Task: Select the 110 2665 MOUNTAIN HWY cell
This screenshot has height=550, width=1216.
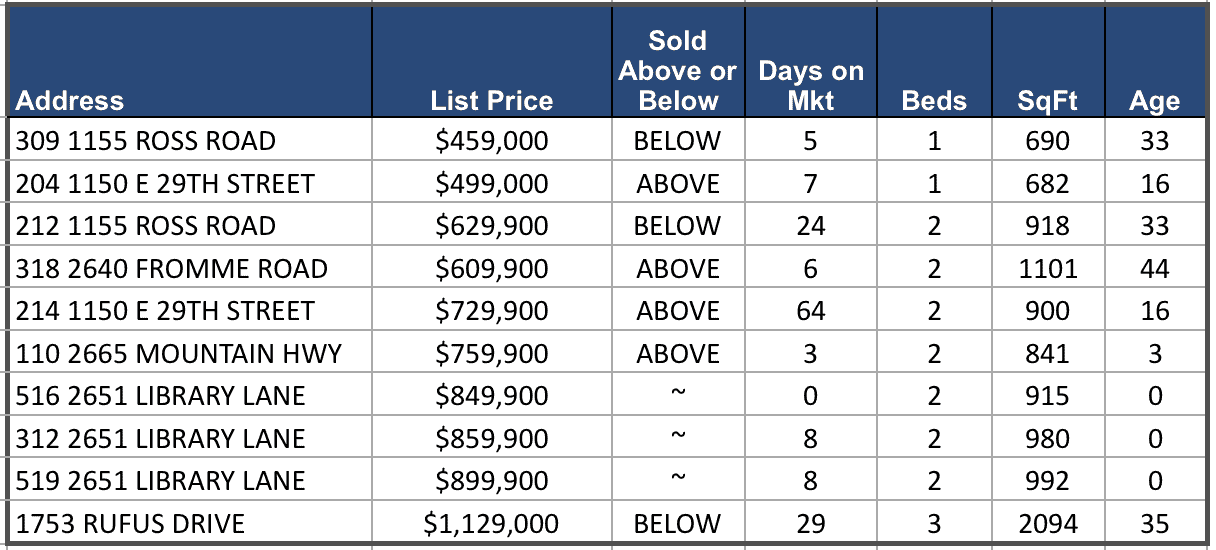Action: pyautogui.click(x=178, y=354)
